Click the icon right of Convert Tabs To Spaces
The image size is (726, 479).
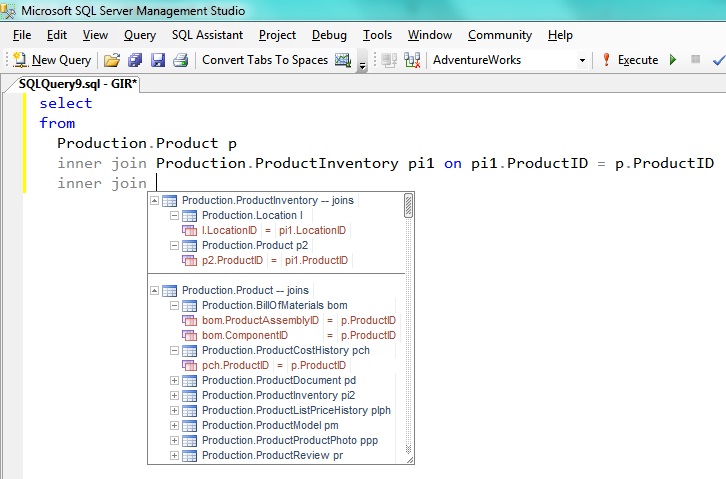[x=343, y=60]
